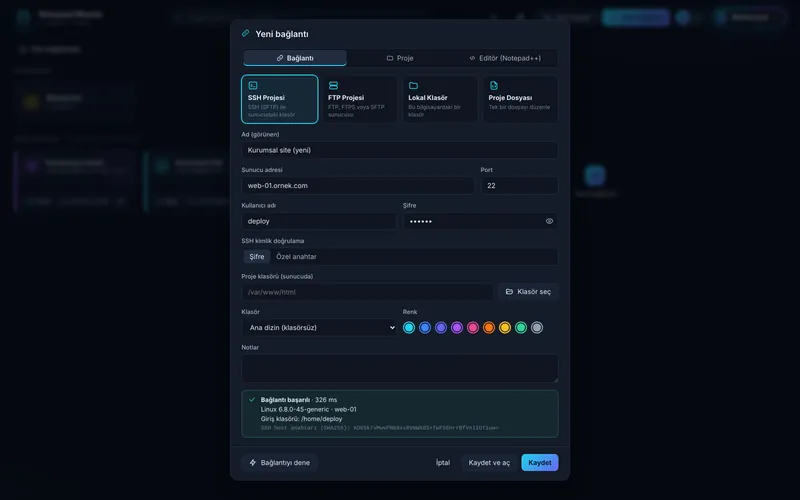Click the Şifre password field
Screen dimensions: 800x500
tap(480, 221)
